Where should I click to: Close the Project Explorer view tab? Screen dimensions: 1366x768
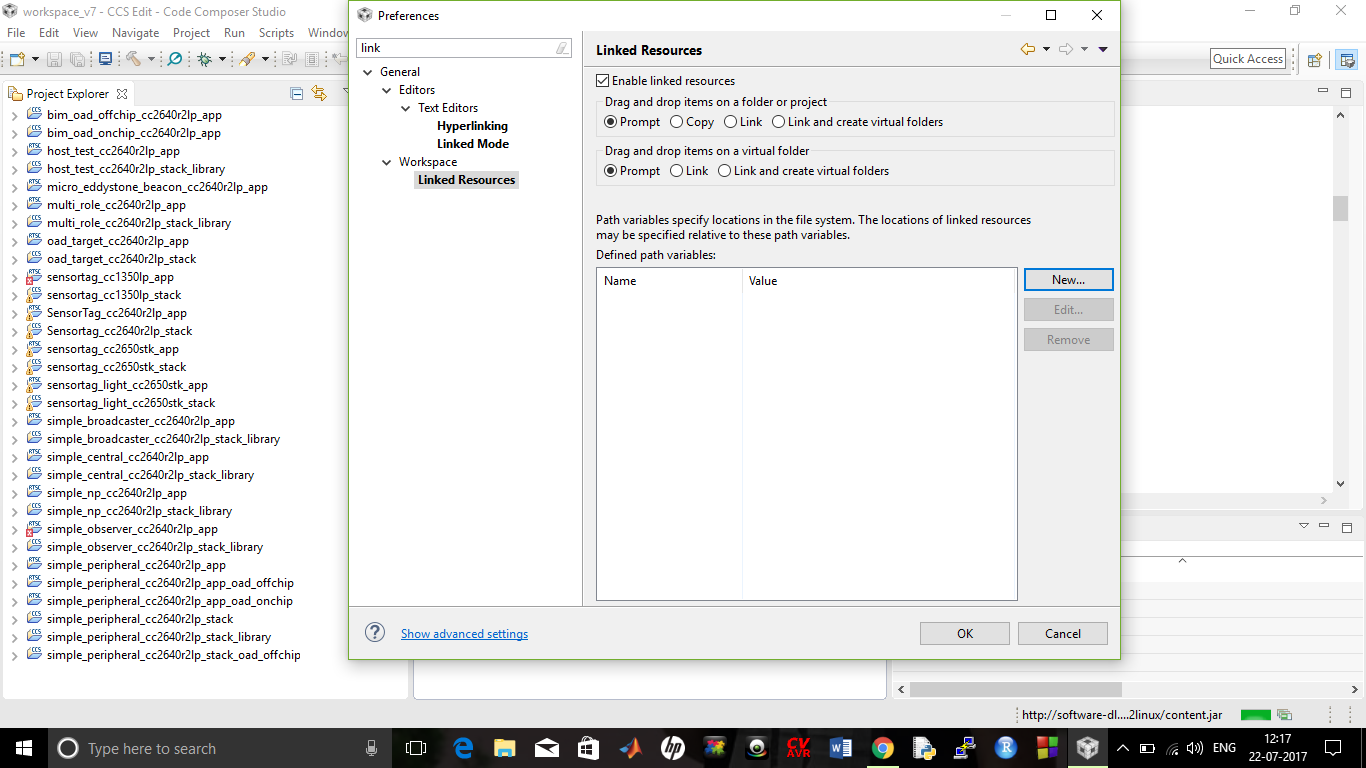pos(122,94)
